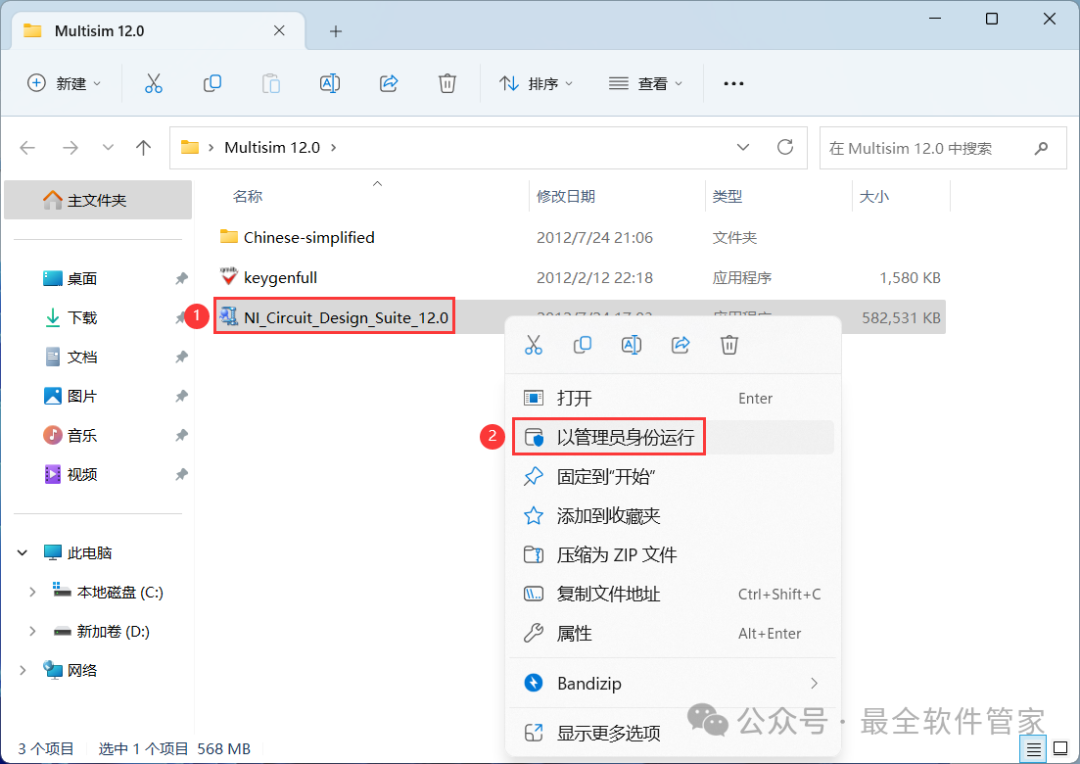
Task: Choose 属性 from the context menu
Action: coord(574,633)
